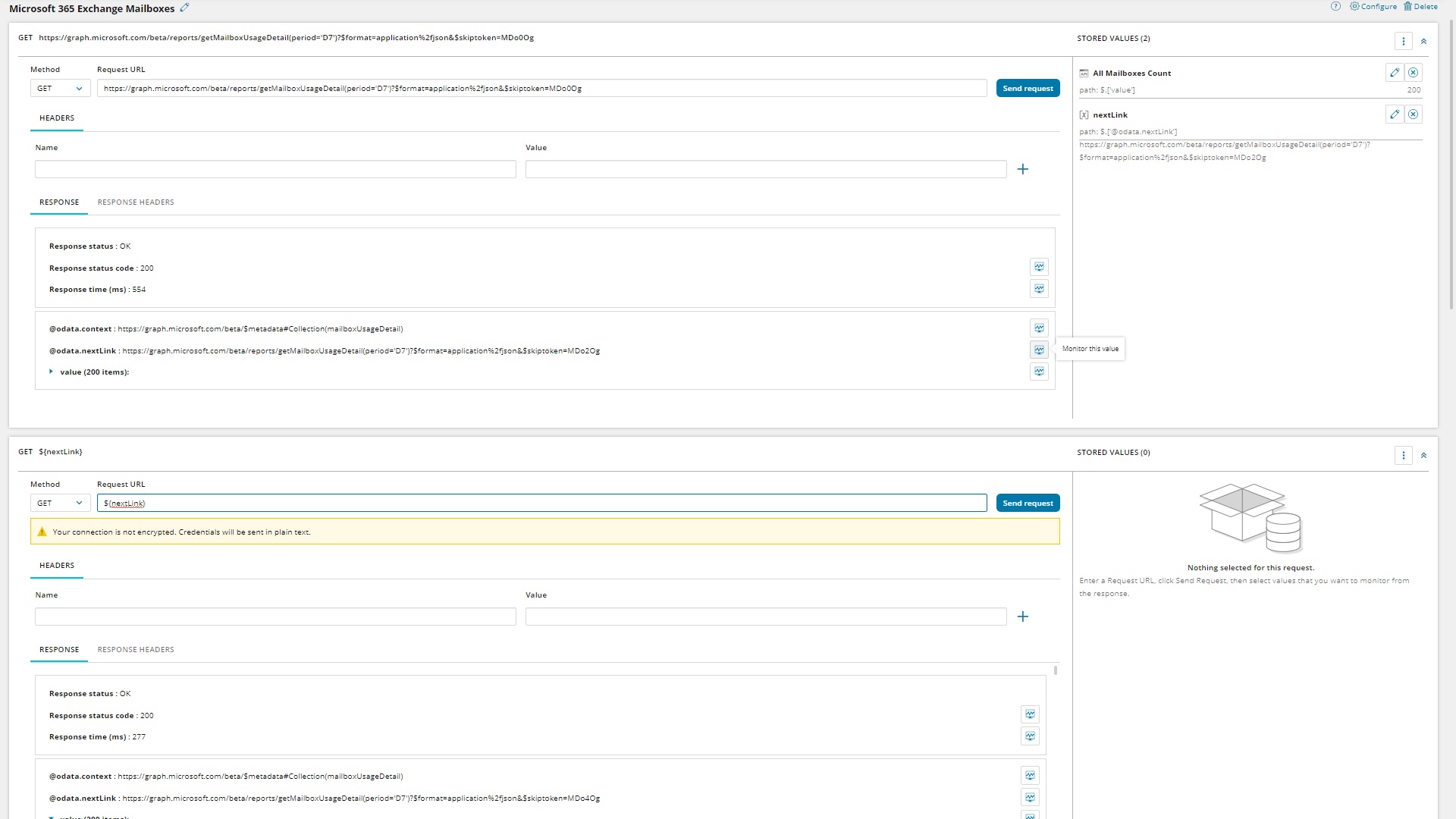Select Headers tab in second request
This screenshot has width=1456, height=819.
tap(57, 566)
